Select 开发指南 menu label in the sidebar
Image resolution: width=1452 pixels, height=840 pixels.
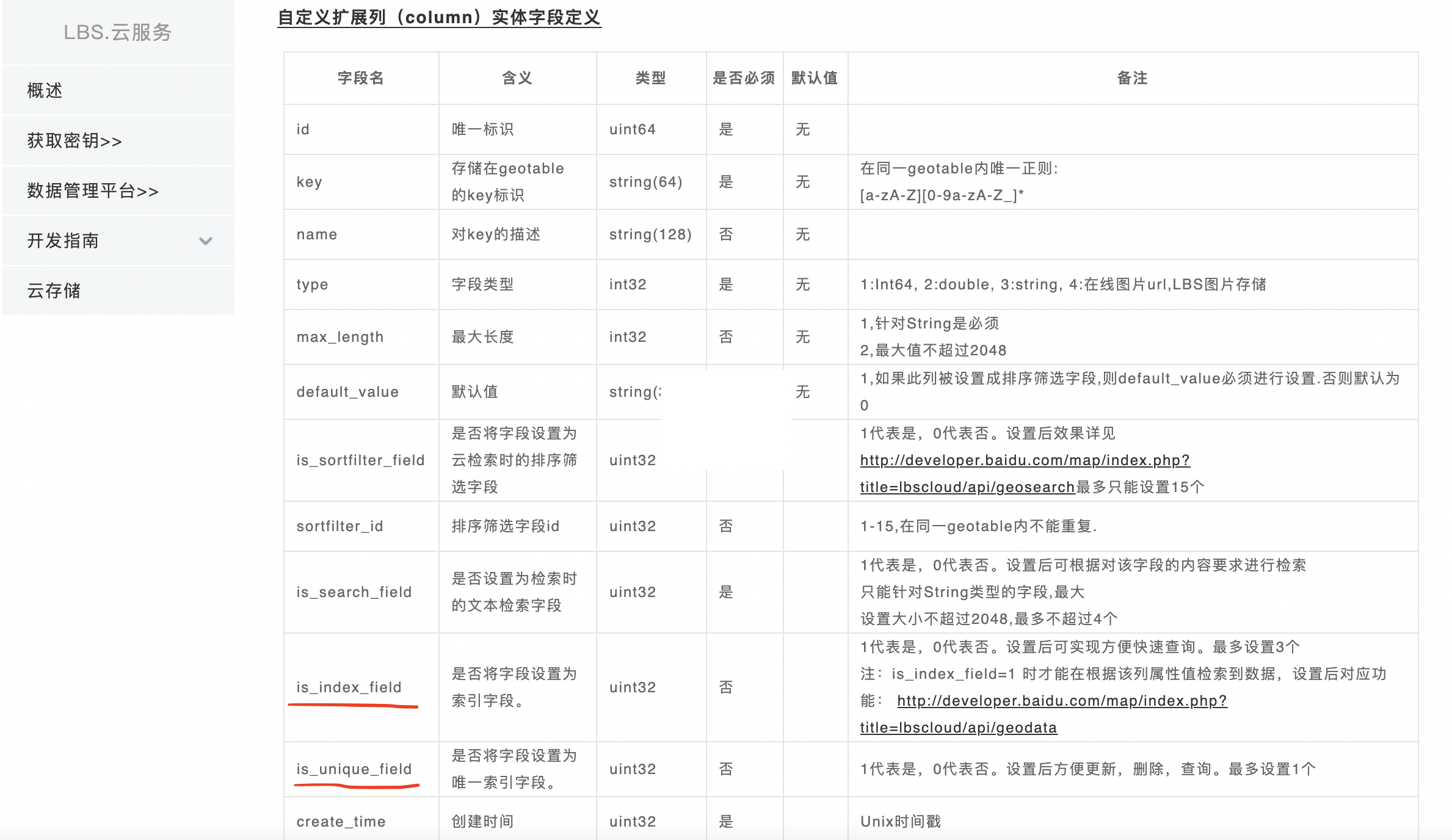point(63,241)
